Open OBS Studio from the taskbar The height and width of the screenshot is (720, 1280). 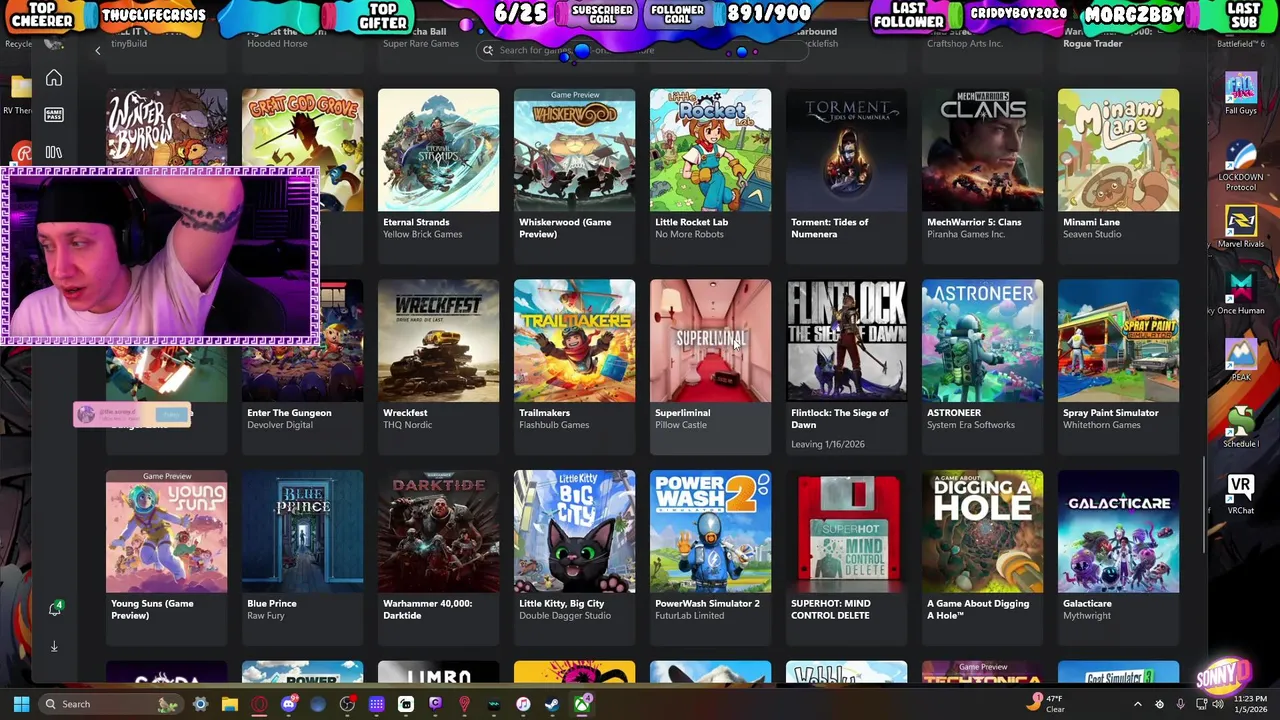tap(347, 704)
